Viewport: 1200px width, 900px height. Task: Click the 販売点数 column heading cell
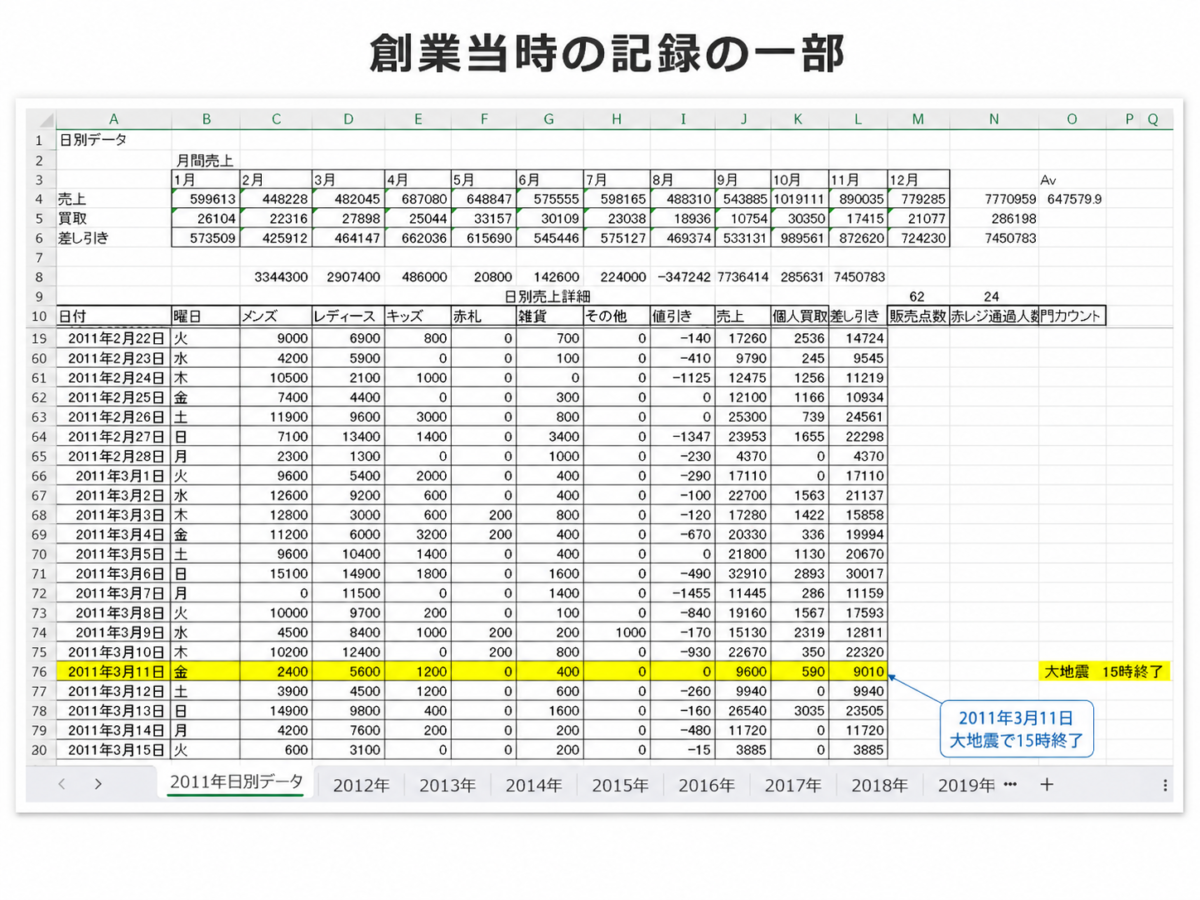(x=918, y=316)
